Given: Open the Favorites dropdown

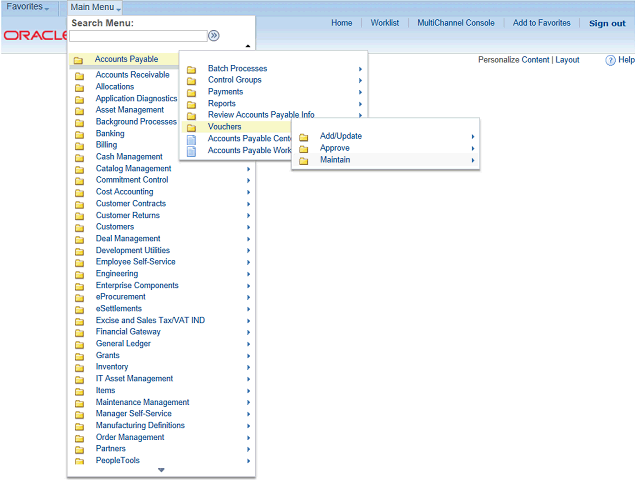Looking at the screenshot, I should [28, 7].
